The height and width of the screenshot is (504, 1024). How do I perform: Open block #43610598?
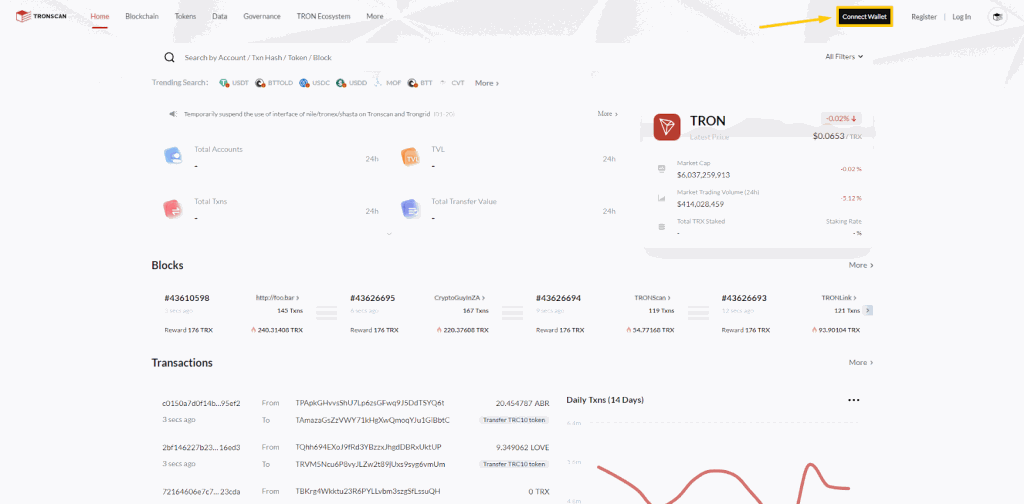click(x=187, y=298)
